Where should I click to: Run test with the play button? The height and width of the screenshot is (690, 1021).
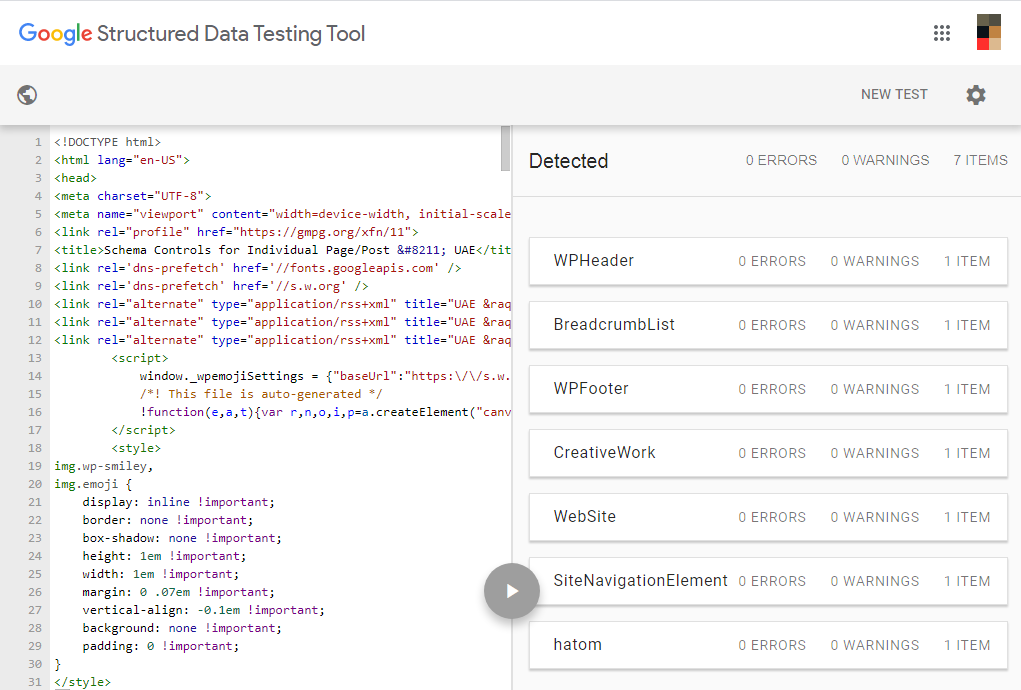pyautogui.click(x=511, y=591)
